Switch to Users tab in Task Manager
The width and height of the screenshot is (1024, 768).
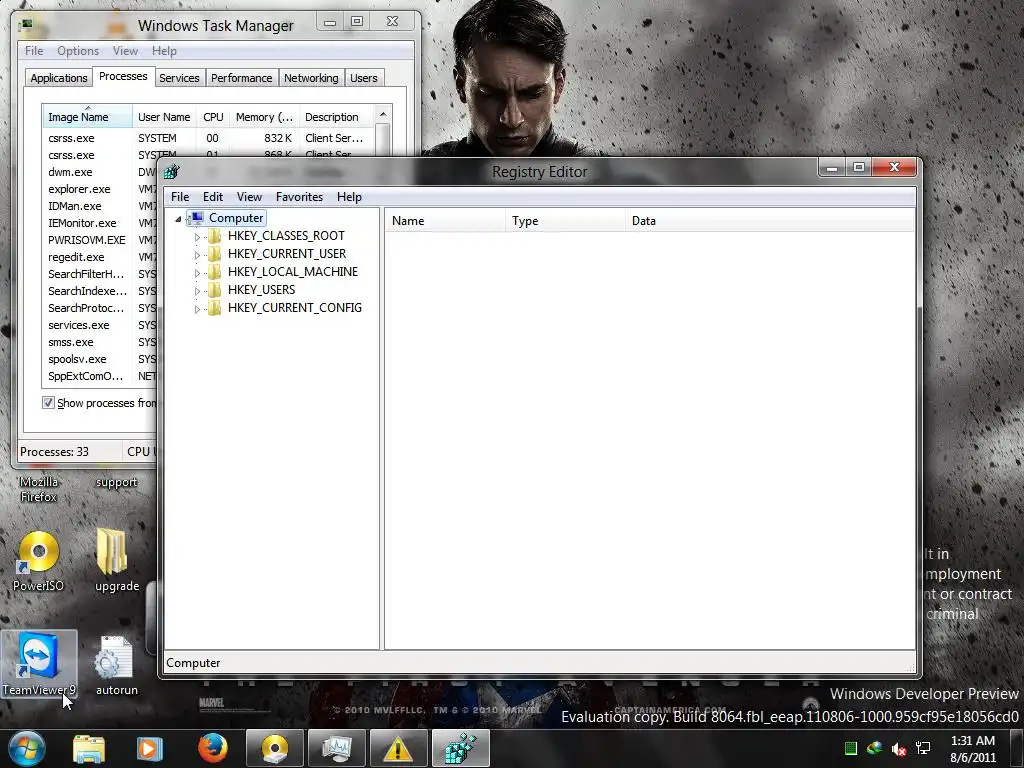(x=364, y=78)
